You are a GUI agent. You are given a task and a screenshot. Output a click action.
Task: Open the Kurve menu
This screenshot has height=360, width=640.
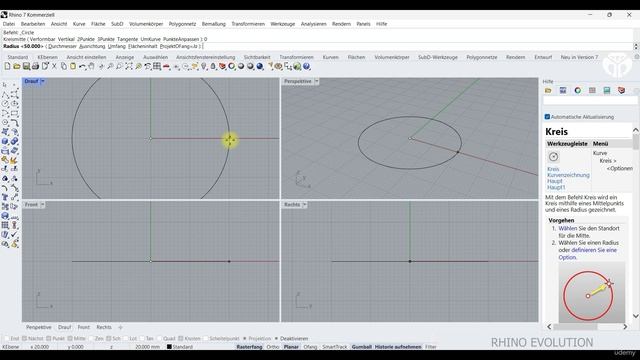pyautogui.click(x=79, y=24)
